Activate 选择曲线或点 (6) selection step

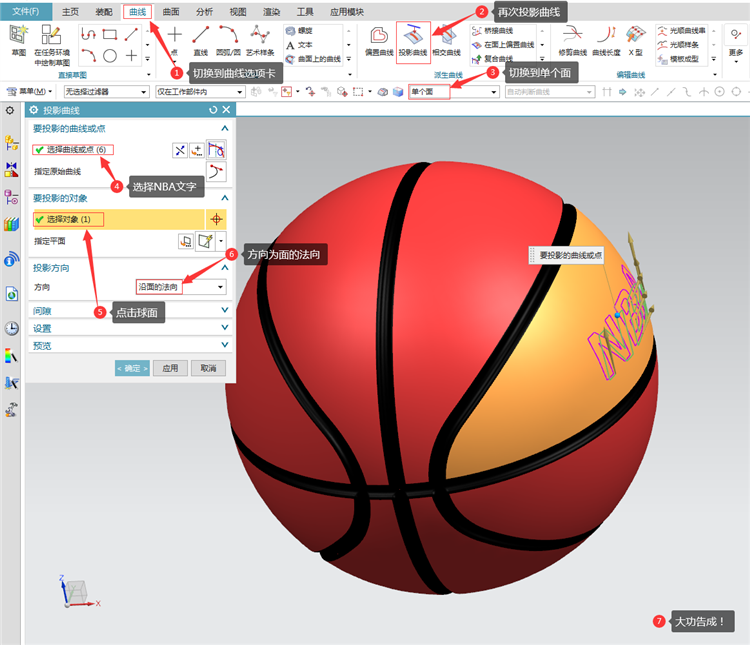(73, 150)
